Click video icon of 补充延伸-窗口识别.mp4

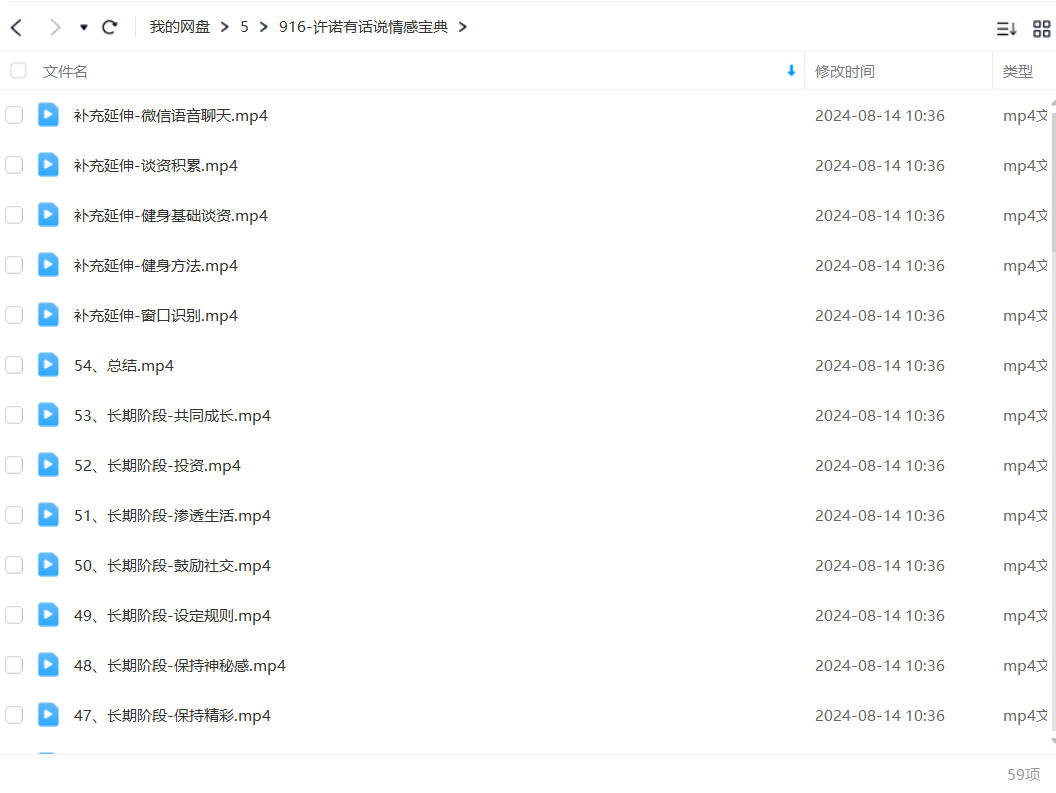click(48, 315)
